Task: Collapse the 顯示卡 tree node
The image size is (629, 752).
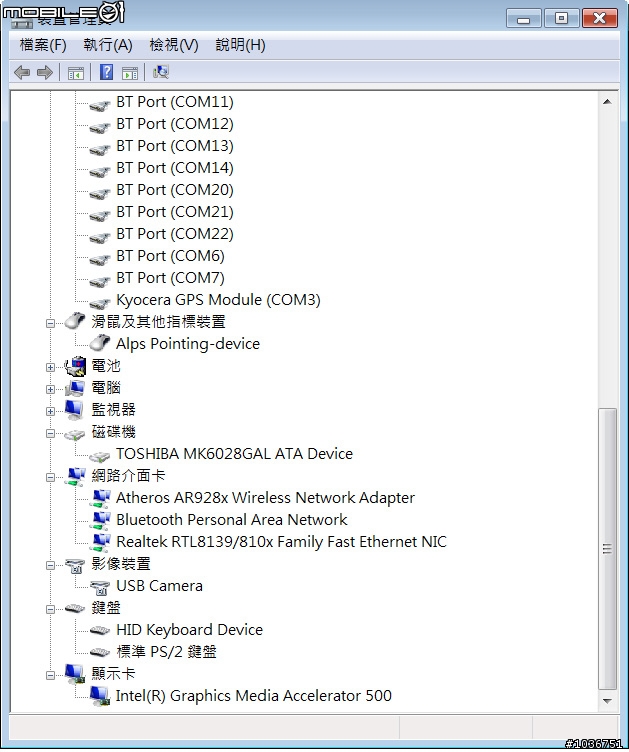Action: coord(50,676)
